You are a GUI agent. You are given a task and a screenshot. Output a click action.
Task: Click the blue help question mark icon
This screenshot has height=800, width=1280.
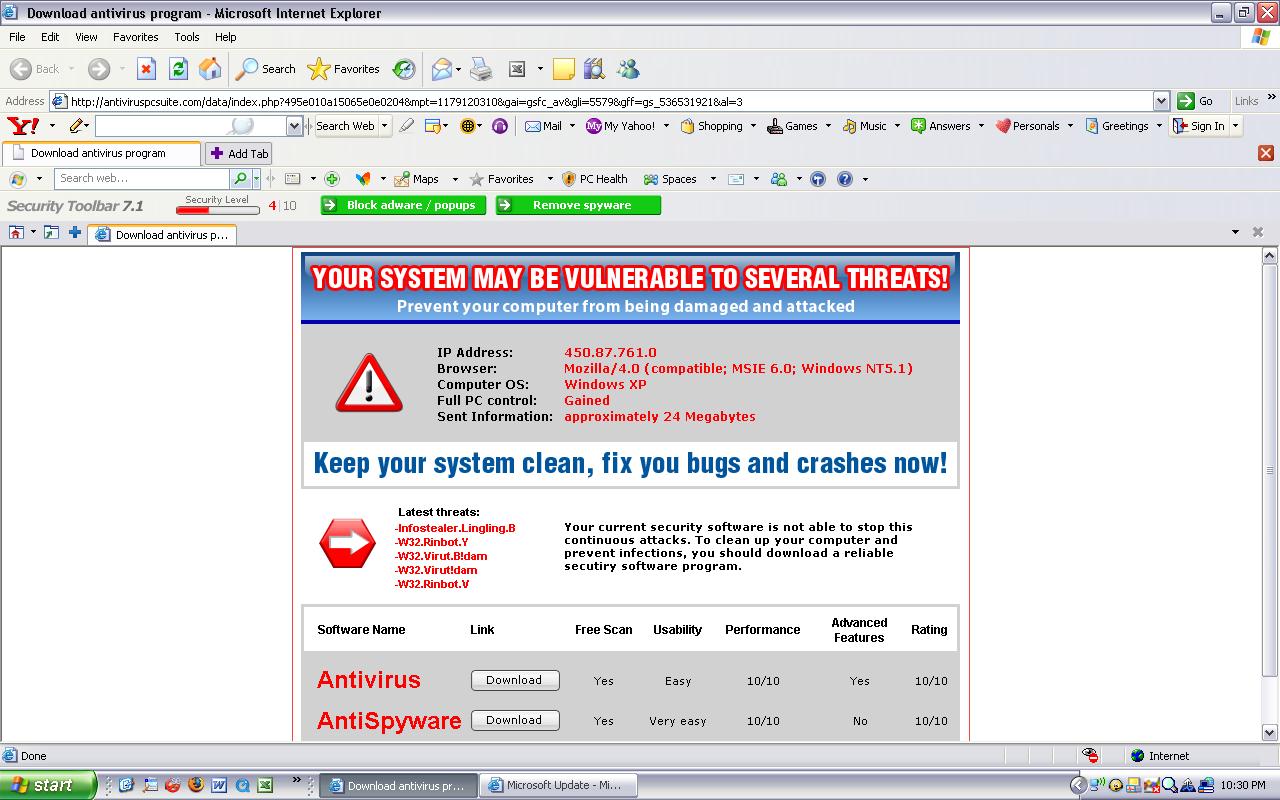(x=845, y=179)
